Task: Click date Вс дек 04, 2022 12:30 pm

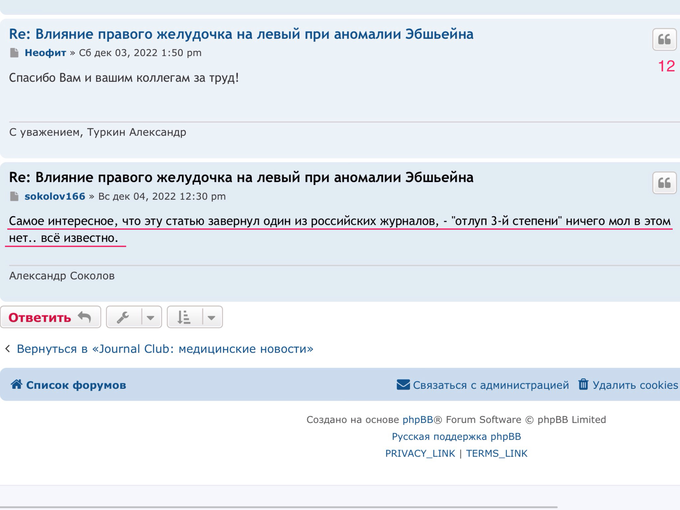Action: pos(162,196)
